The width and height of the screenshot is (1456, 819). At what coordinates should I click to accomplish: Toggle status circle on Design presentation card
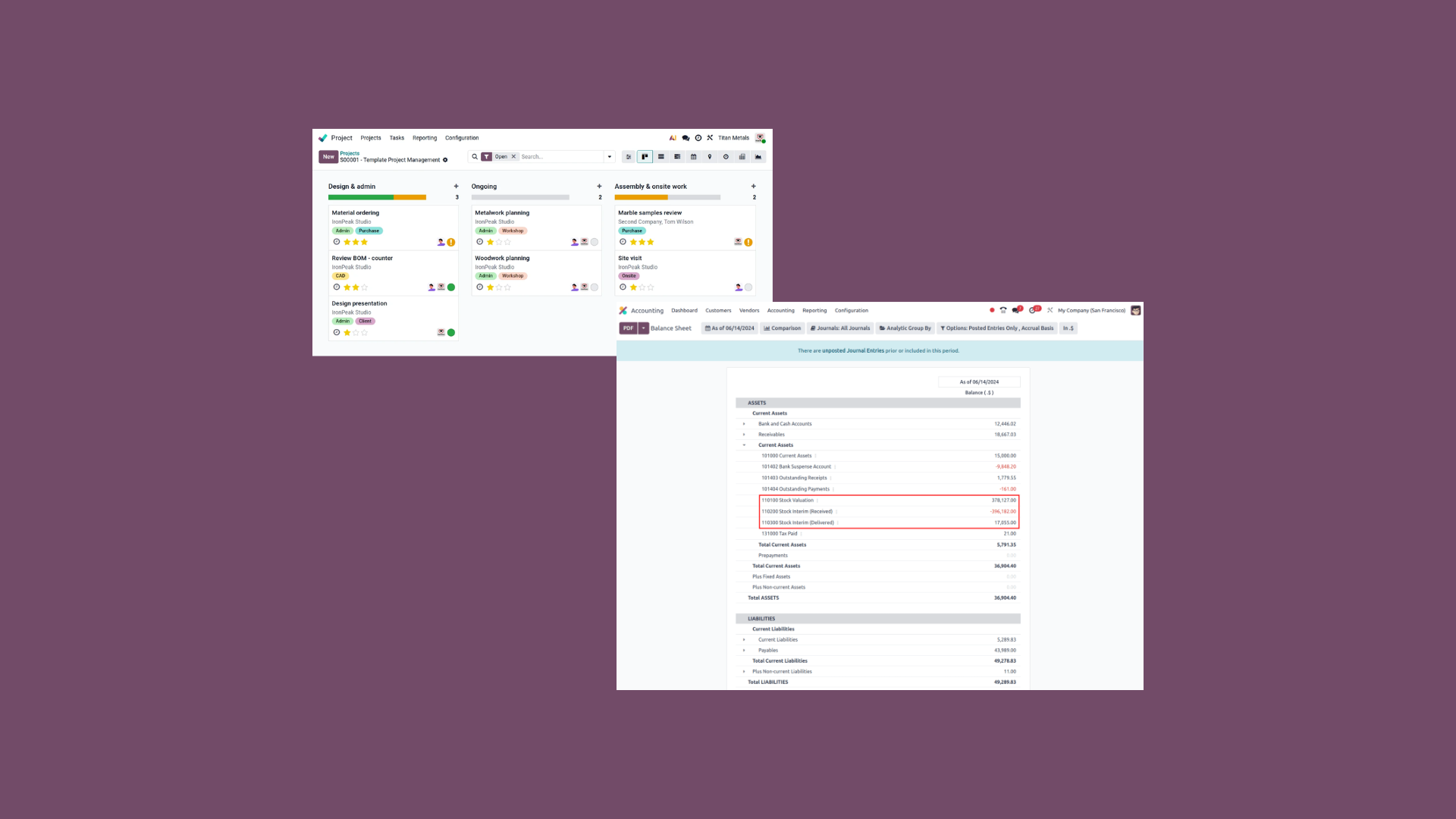tap(451, 332)
